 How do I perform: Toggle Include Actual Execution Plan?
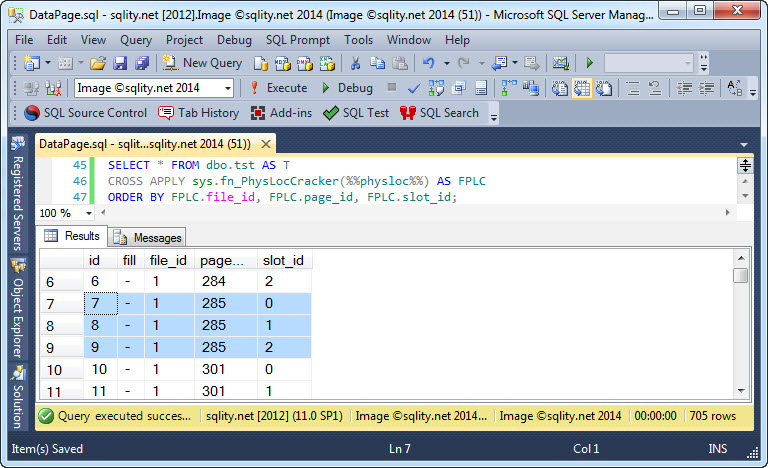point(509,88)
